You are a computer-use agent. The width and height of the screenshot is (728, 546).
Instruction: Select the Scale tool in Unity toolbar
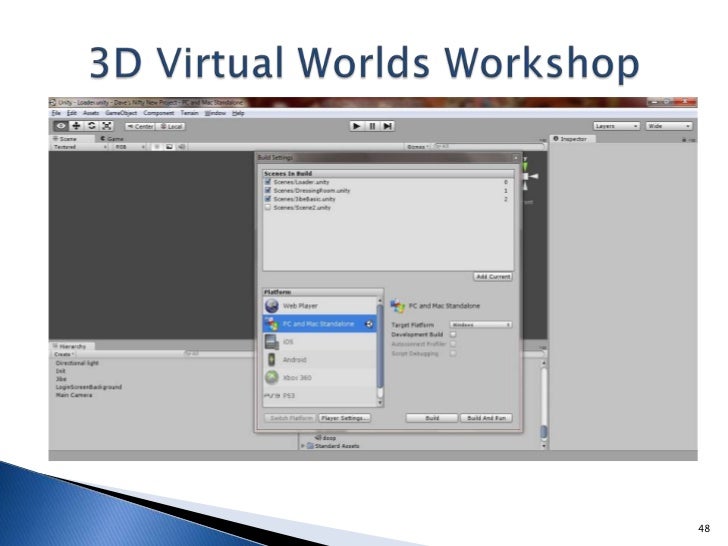click(x=107, y=126)
